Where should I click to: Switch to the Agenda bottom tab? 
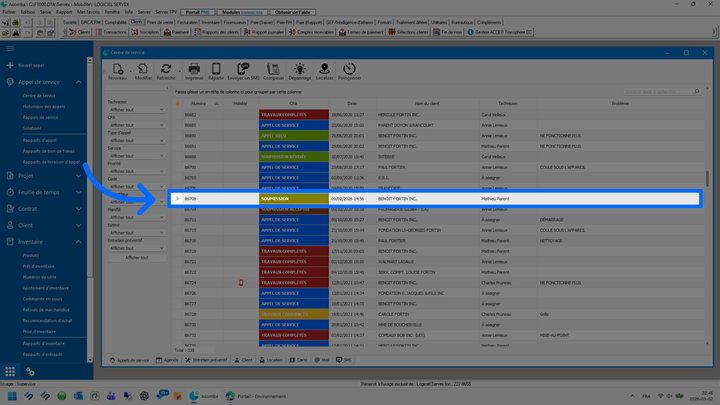tap(167, 360)
